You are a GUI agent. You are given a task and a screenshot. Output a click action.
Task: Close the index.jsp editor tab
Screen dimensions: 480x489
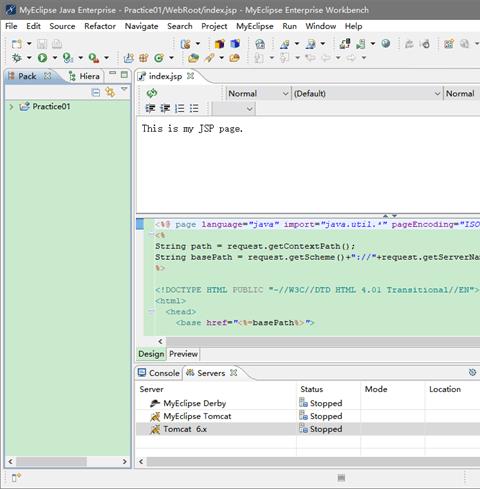coord(190,76)
